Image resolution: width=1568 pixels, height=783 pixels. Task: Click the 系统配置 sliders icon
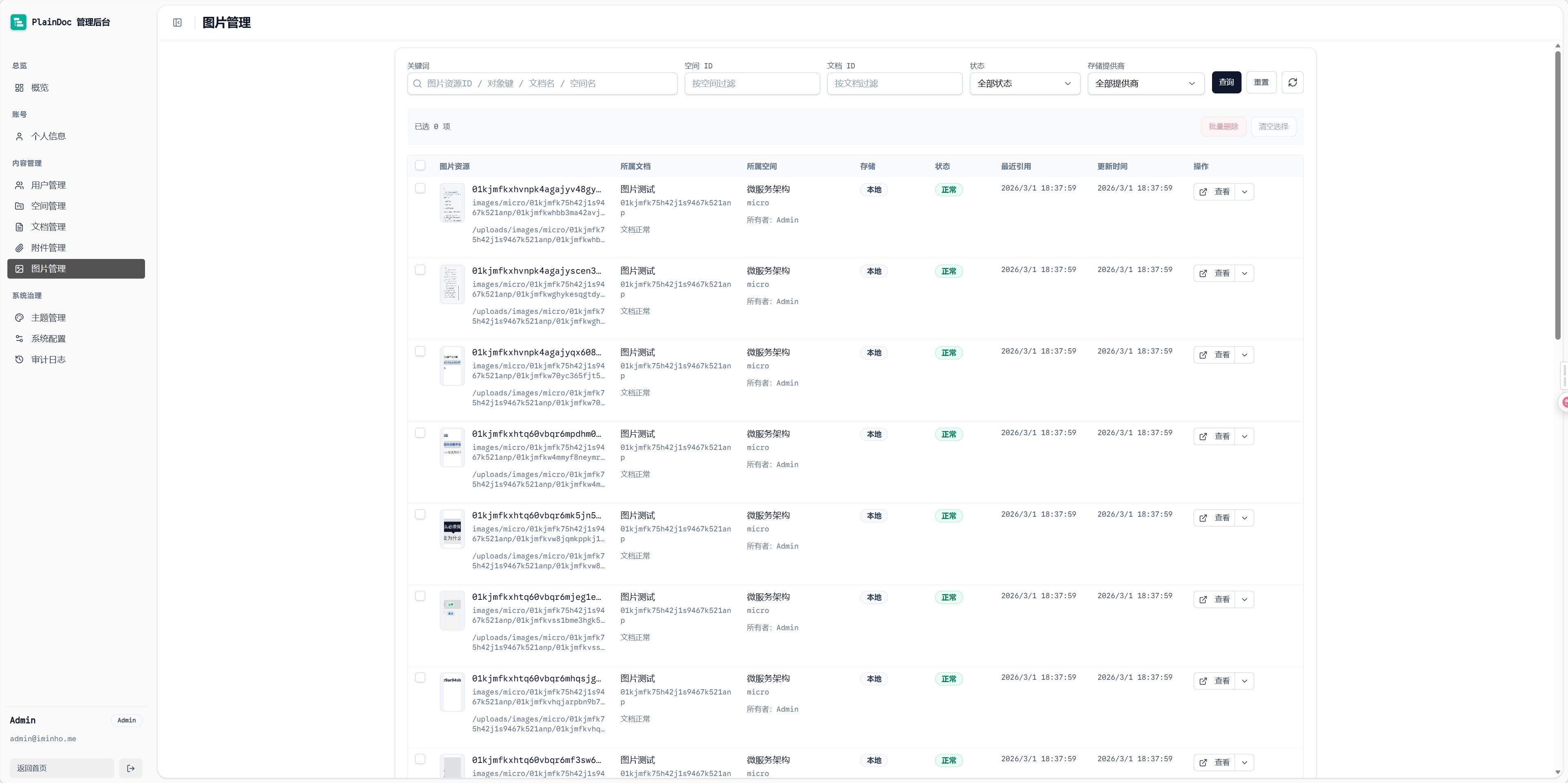pyautogui.click(x=20, y=338)
